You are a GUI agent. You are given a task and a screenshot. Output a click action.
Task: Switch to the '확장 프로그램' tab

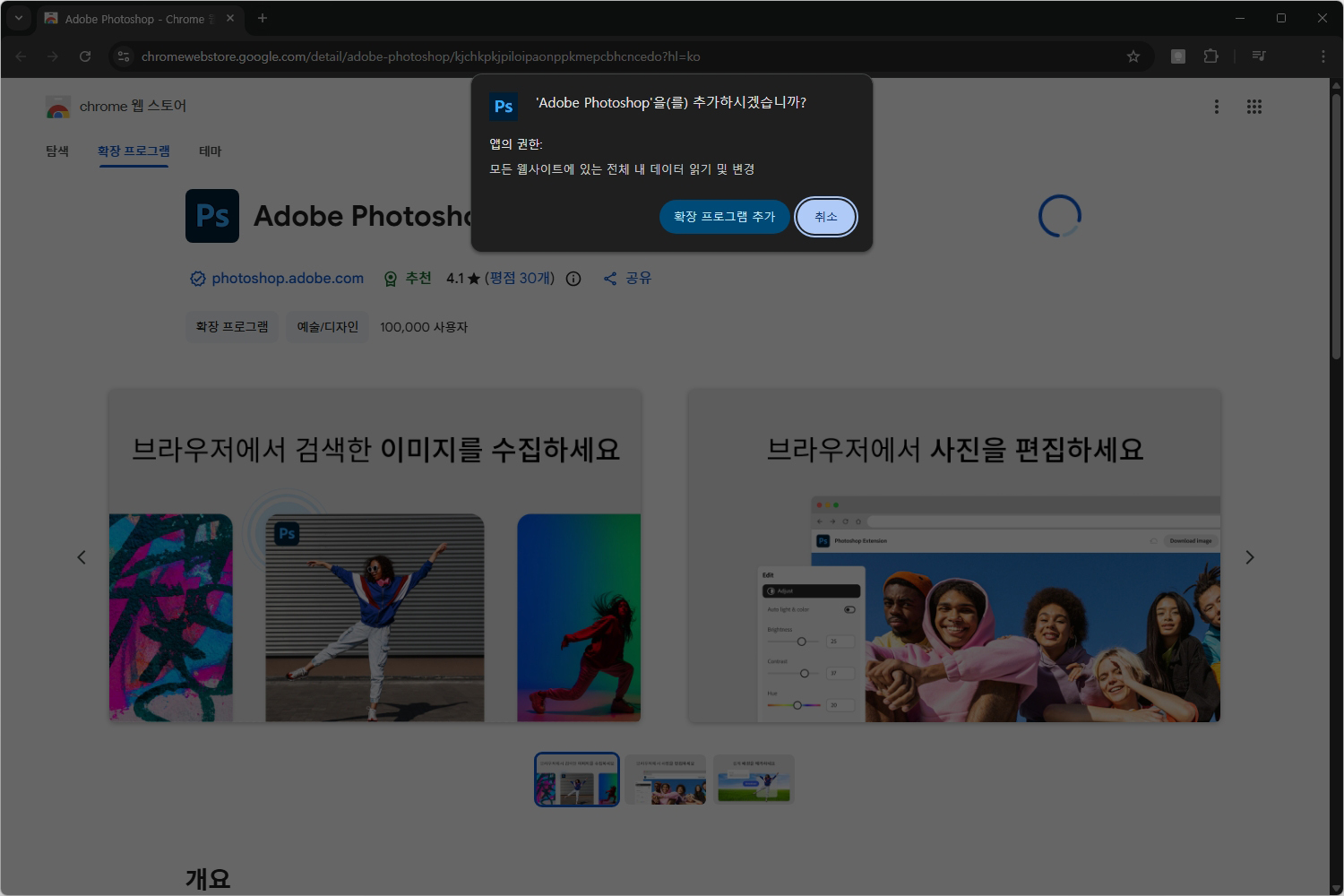click(x=134, y=151)
